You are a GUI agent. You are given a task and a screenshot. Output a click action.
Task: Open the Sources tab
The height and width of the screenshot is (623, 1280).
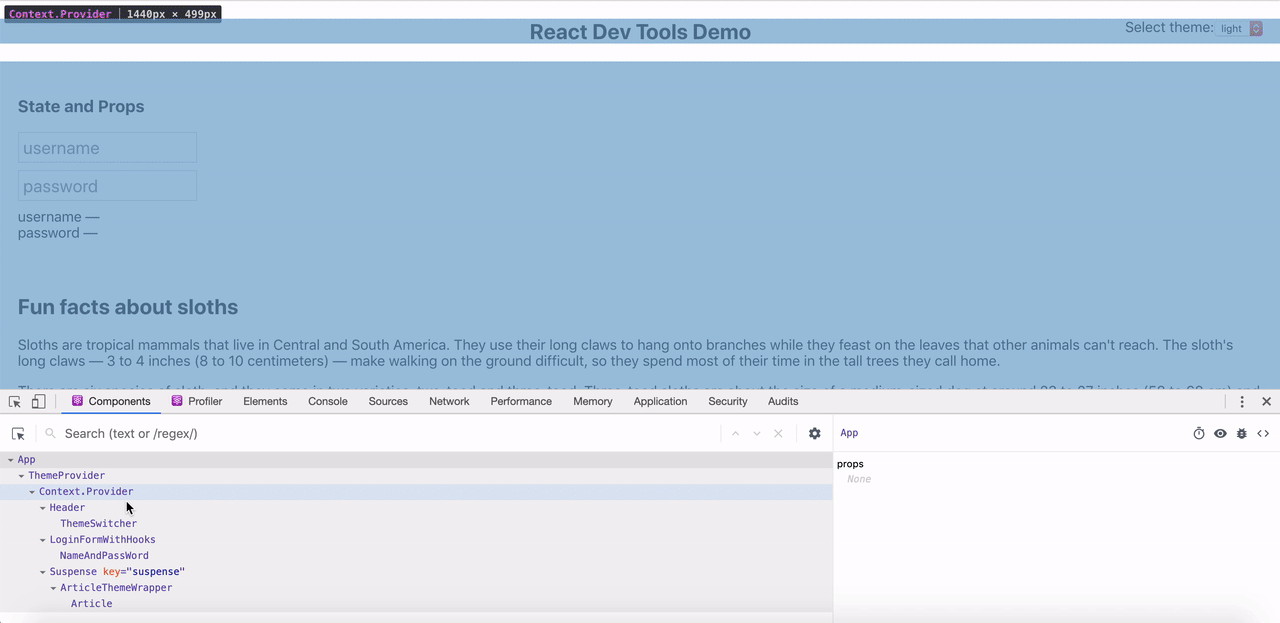[x=388, y=402]
